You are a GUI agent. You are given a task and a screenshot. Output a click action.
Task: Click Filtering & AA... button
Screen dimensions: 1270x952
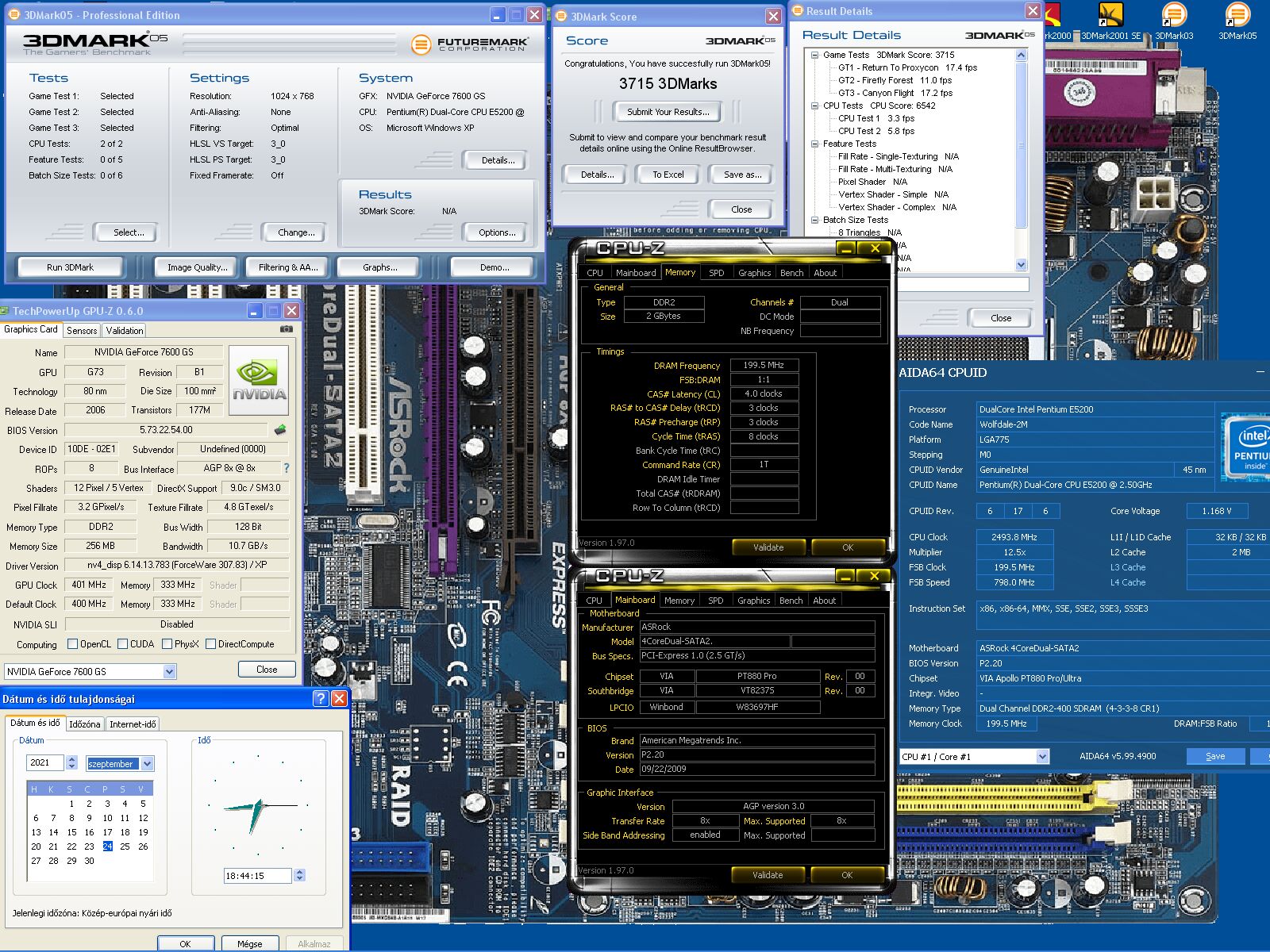click(288, 267)
